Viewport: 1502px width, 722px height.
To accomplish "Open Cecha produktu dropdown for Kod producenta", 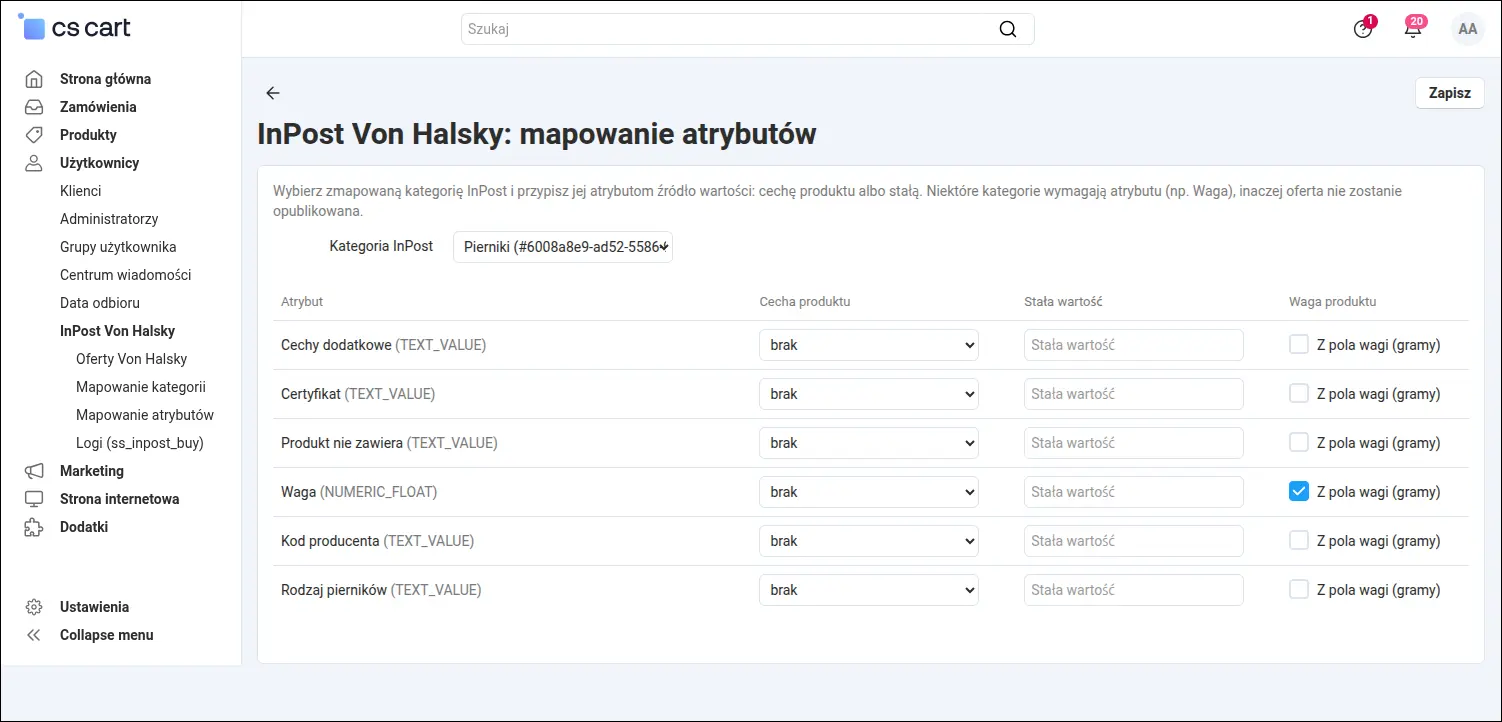I will (869, 541).
